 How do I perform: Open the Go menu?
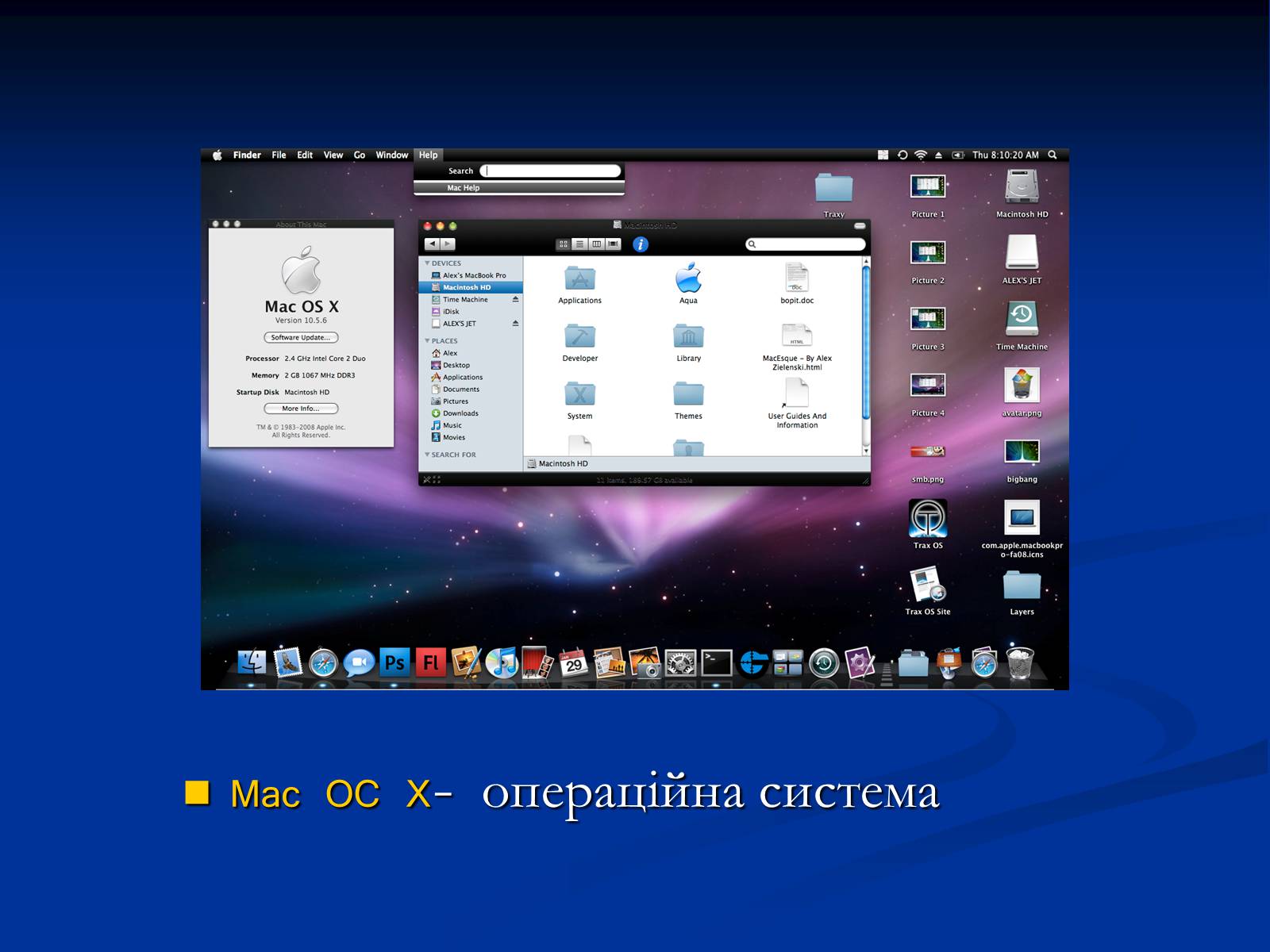pyautogui.click(x=360, y=155)
